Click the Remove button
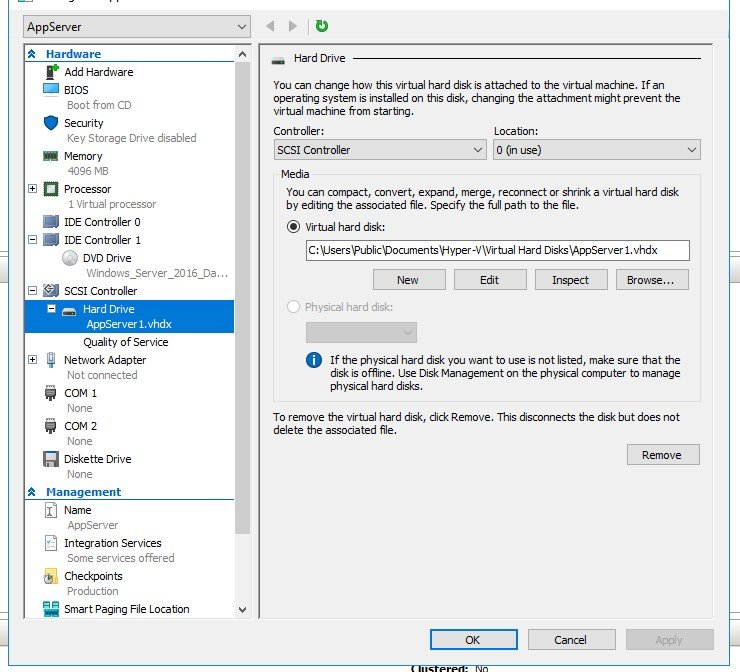The image size is (740, 672). click(x=662, y=455)
